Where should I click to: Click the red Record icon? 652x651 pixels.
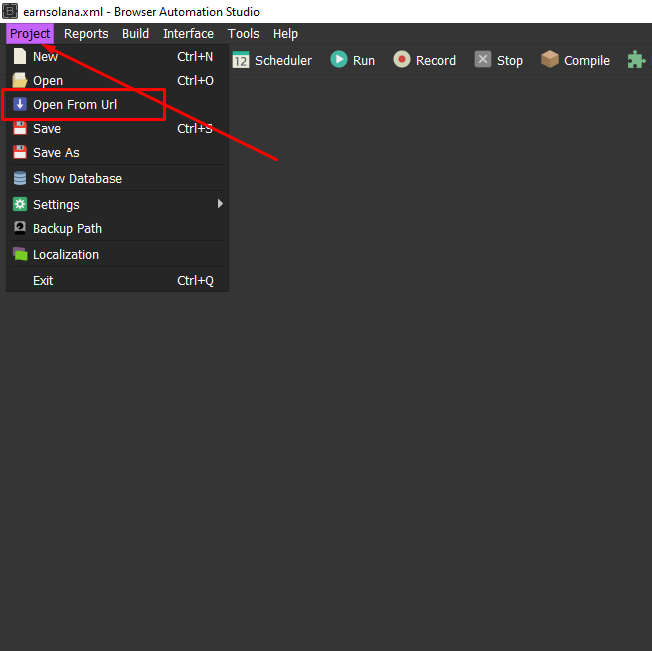pos(402,59)
